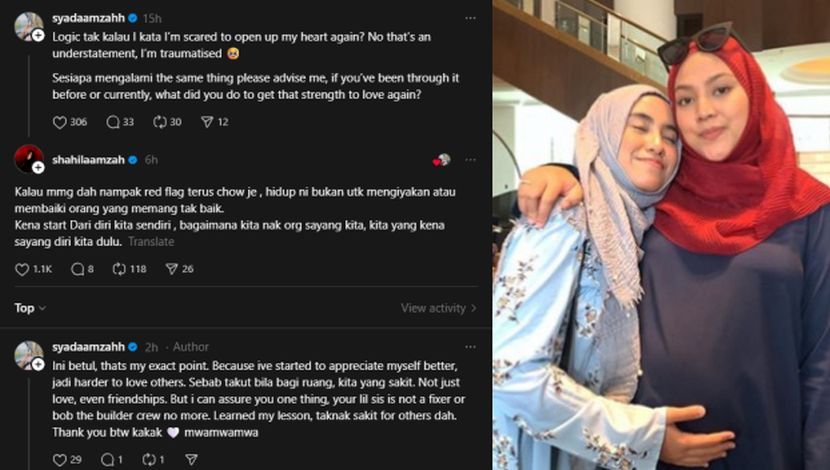
Task: Open comments on shahilaamzah's post with 8 replies
Action: click(78, 269)
